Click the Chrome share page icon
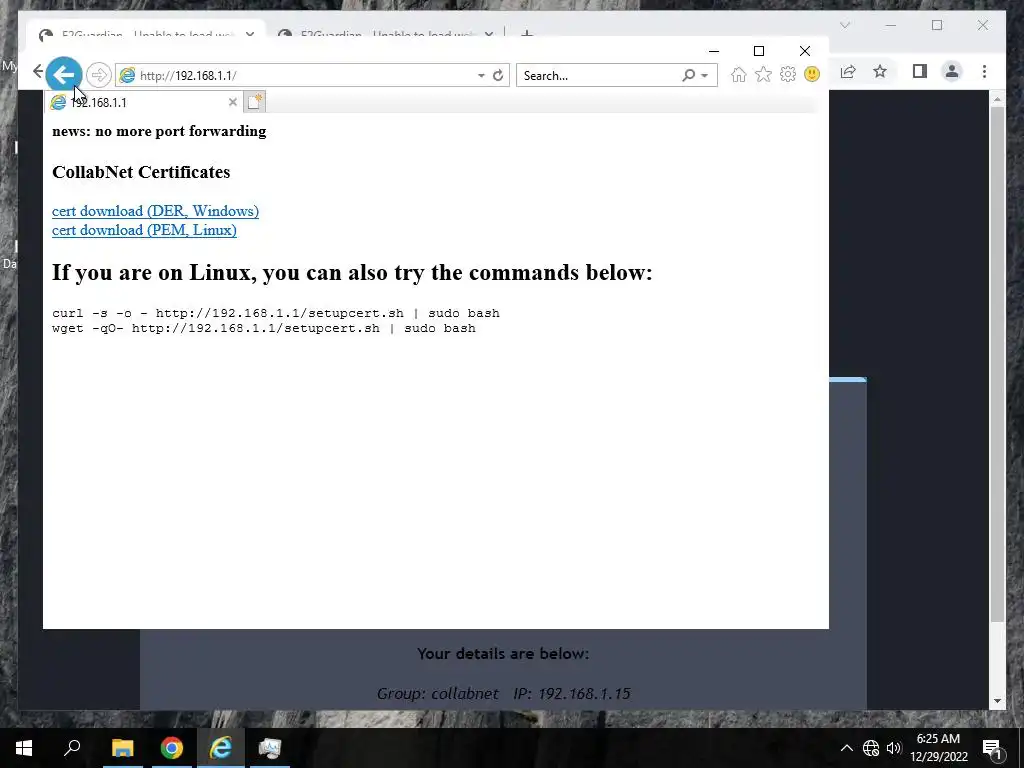The height and width of the screenshot is (768, 1024). [848, 72]
